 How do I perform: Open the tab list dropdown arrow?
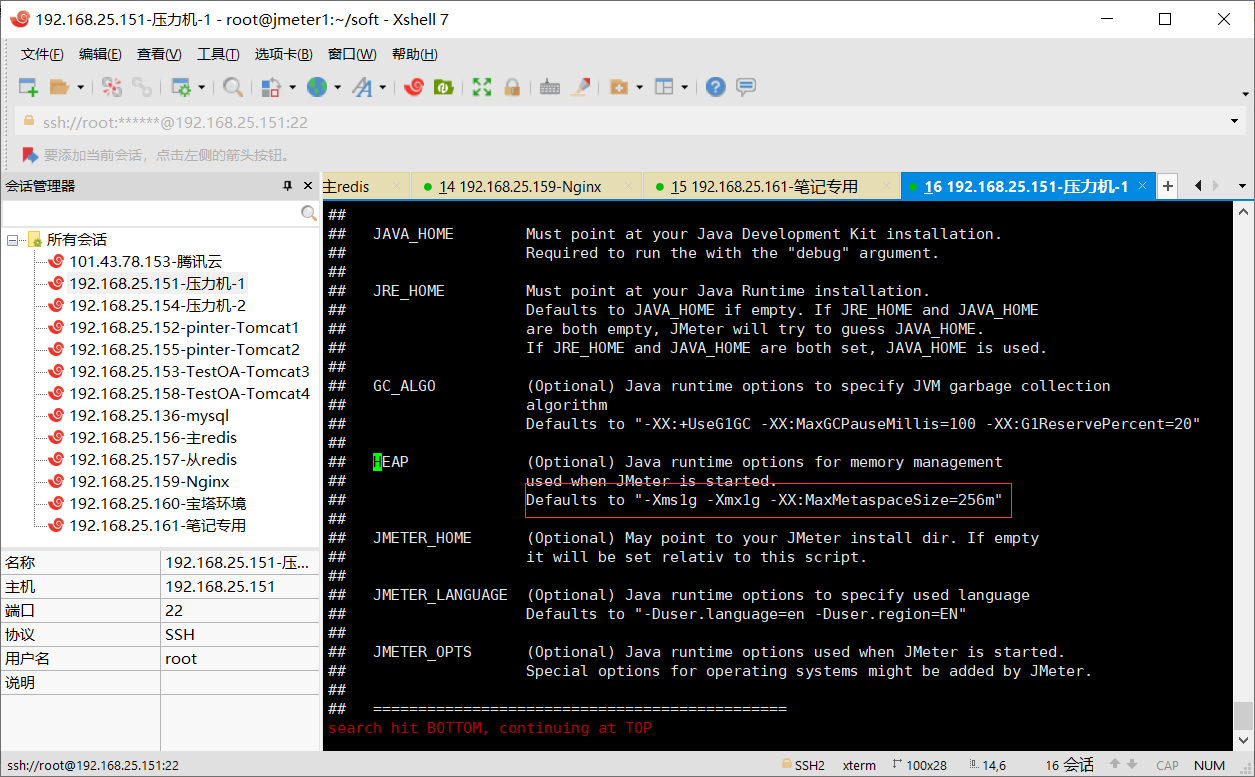1241,186
